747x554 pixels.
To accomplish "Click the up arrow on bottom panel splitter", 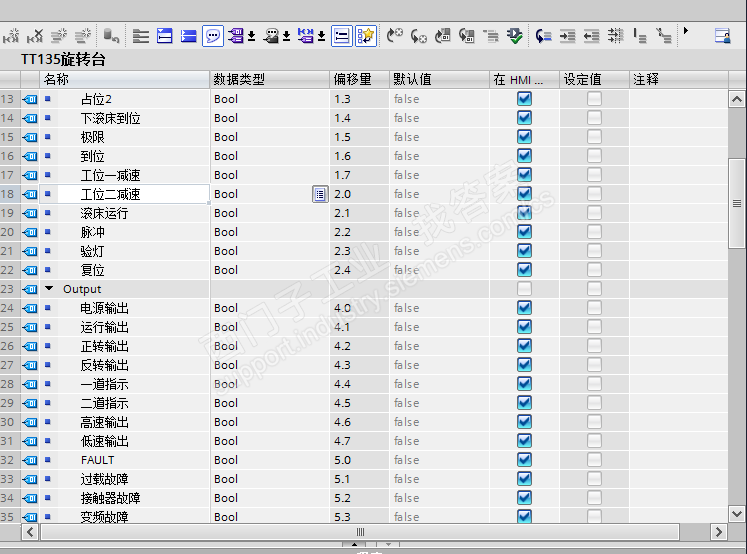I will (354, 544).
